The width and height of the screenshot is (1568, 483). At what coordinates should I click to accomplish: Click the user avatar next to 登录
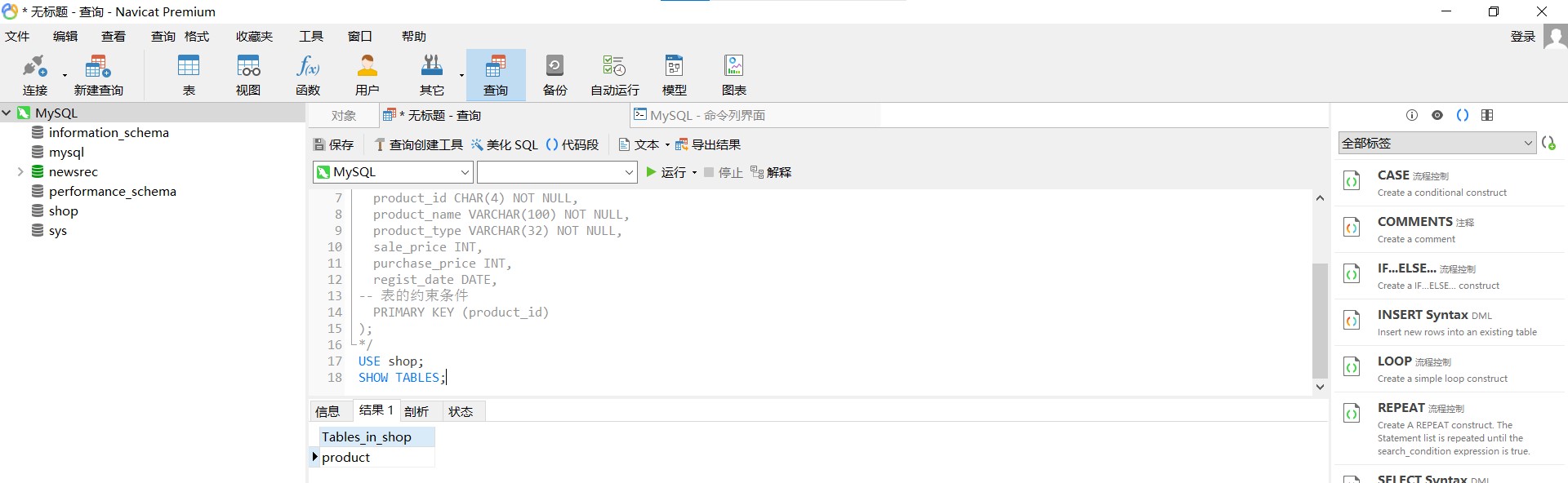[x=1555, y=37]
